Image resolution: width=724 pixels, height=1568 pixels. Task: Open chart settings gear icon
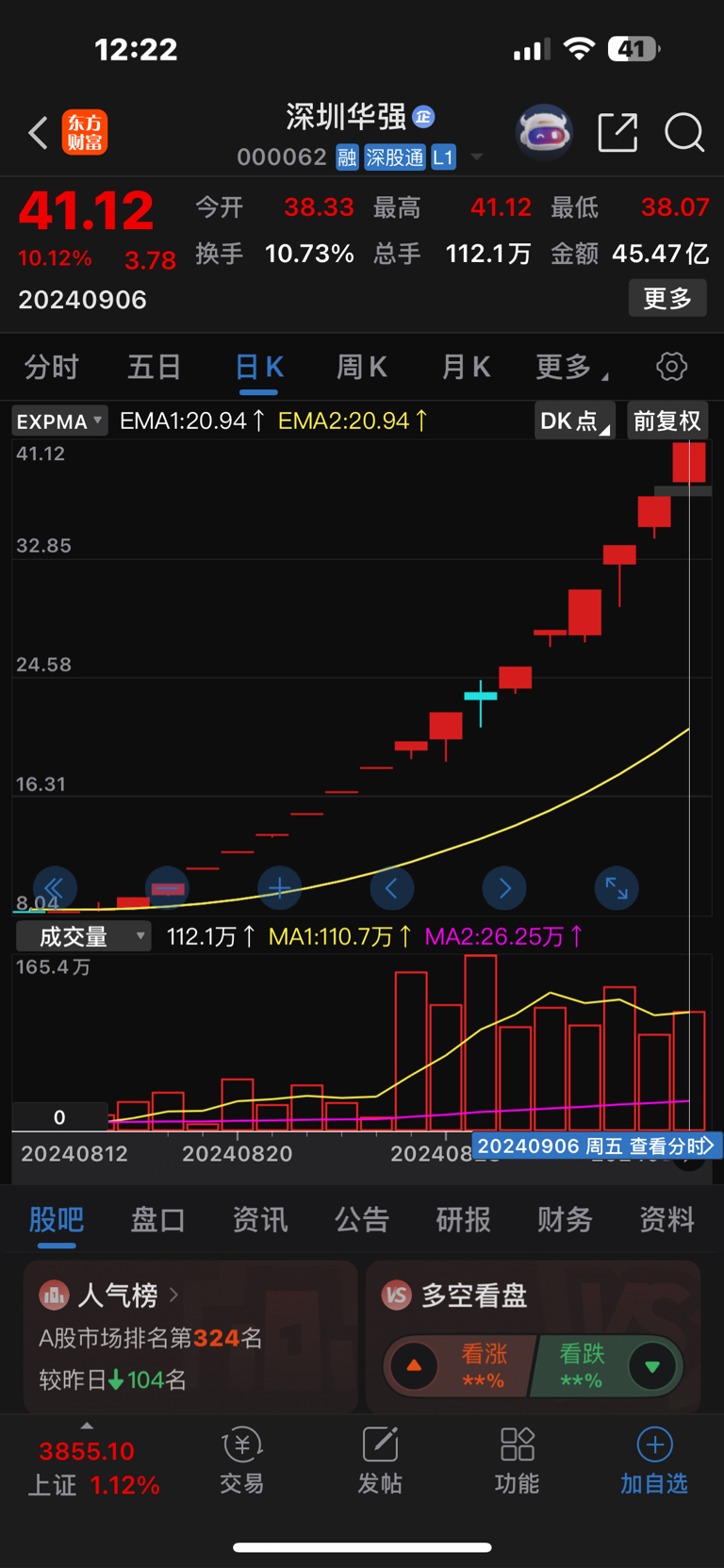pos(672,367)
